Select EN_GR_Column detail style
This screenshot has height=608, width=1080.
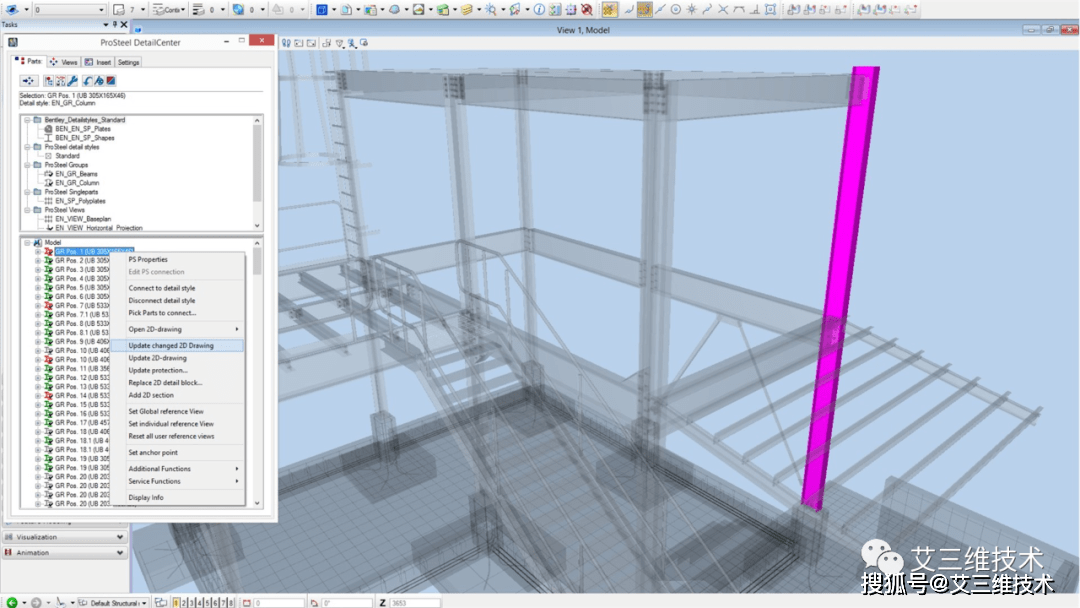(77, 183)
